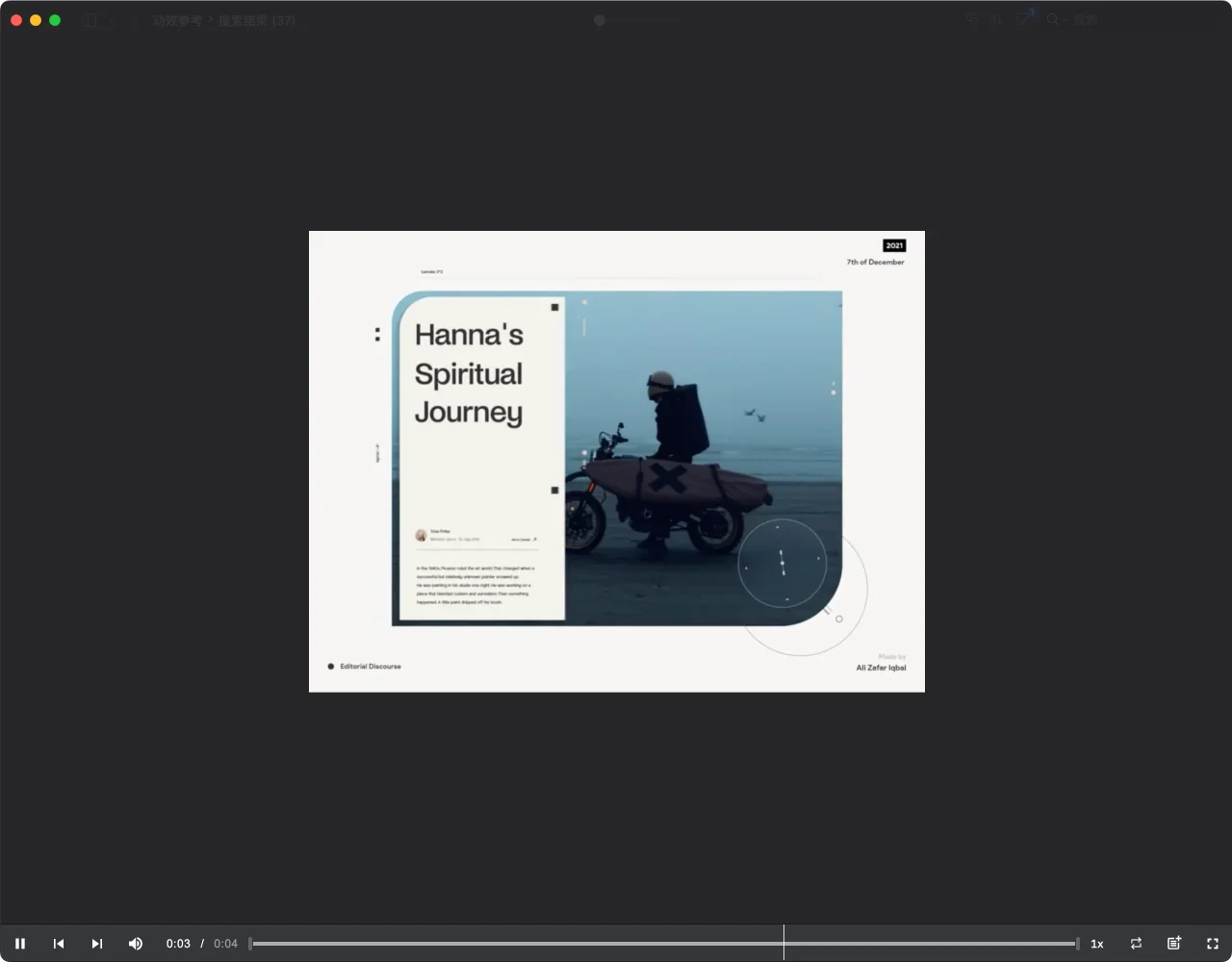This screenshot has height=962, width=1232.
Task: Open the 1x playback speed menu
Action: point(1096,944)
